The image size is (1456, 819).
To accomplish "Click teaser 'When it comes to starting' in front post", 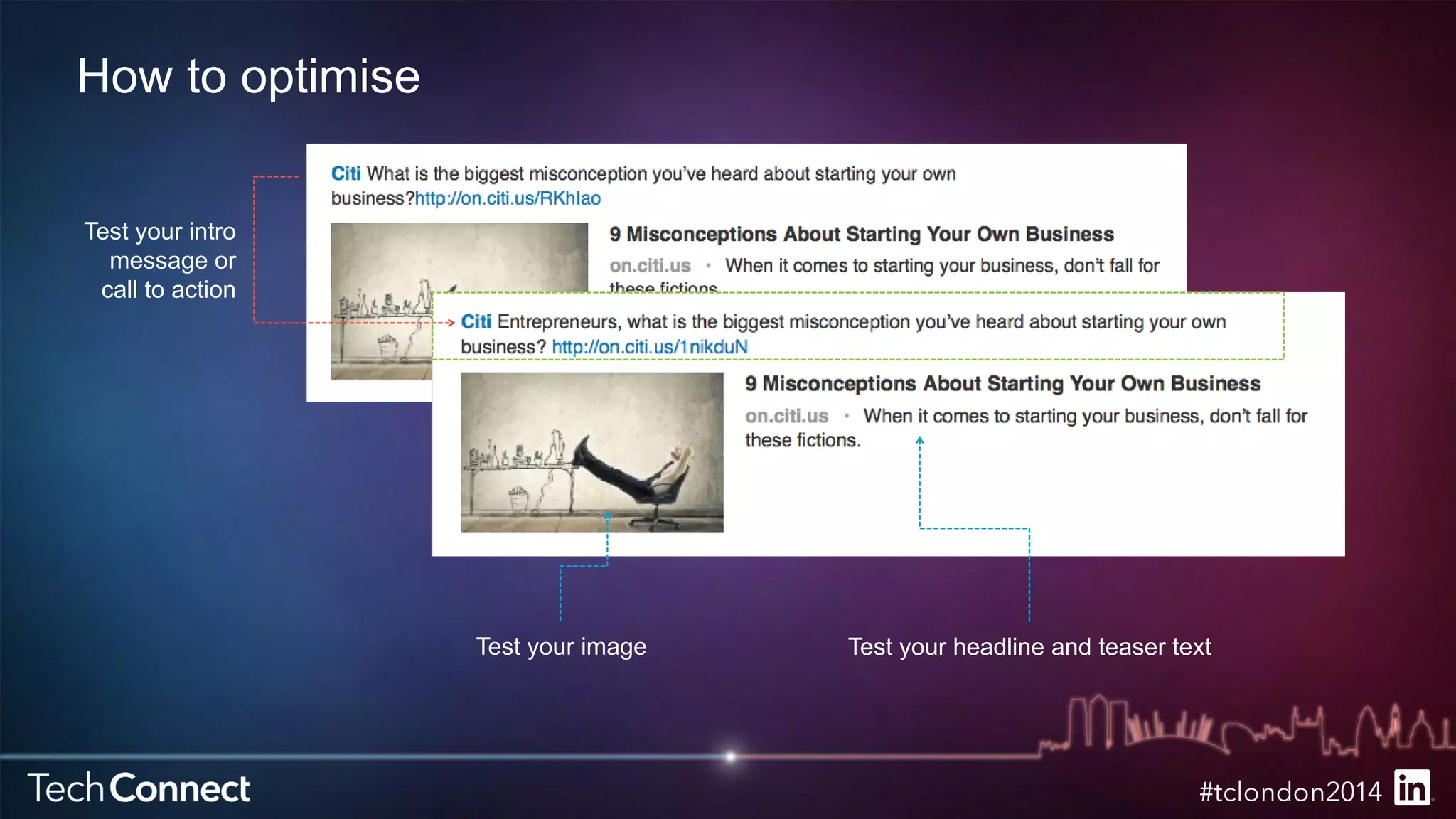I will click(x=1026, y=427).
